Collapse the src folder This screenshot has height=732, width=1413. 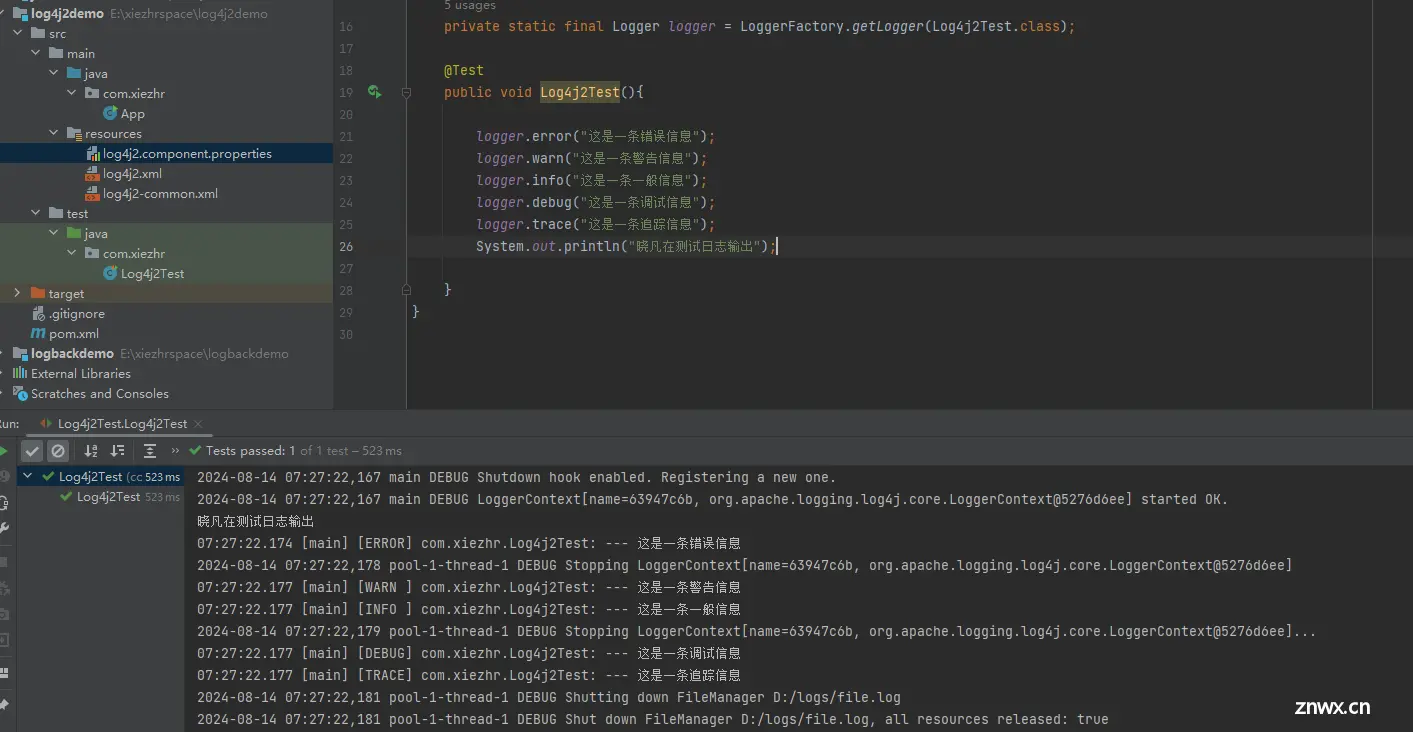coord(17,33)
